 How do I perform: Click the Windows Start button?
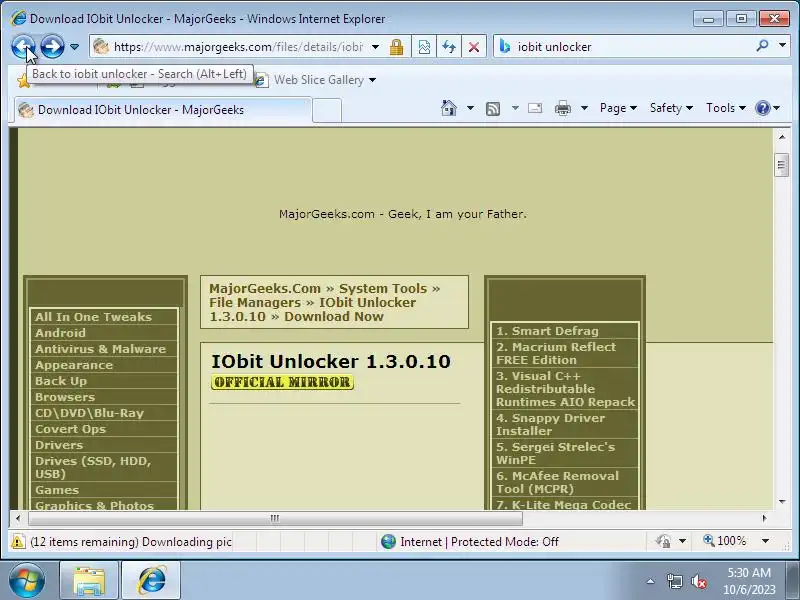pos(27,580)
